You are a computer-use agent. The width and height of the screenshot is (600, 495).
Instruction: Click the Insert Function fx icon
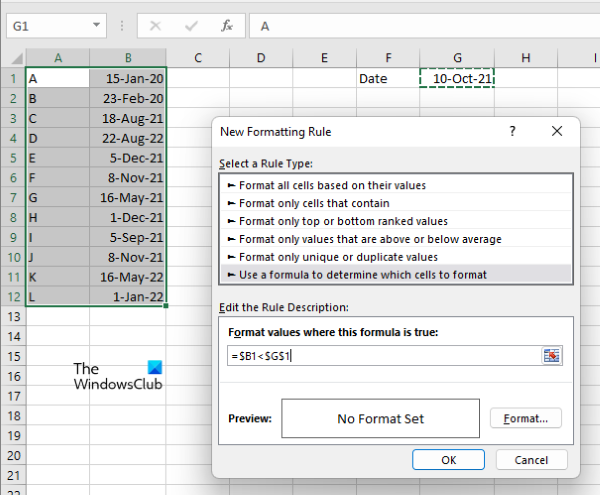pos(227,23)
